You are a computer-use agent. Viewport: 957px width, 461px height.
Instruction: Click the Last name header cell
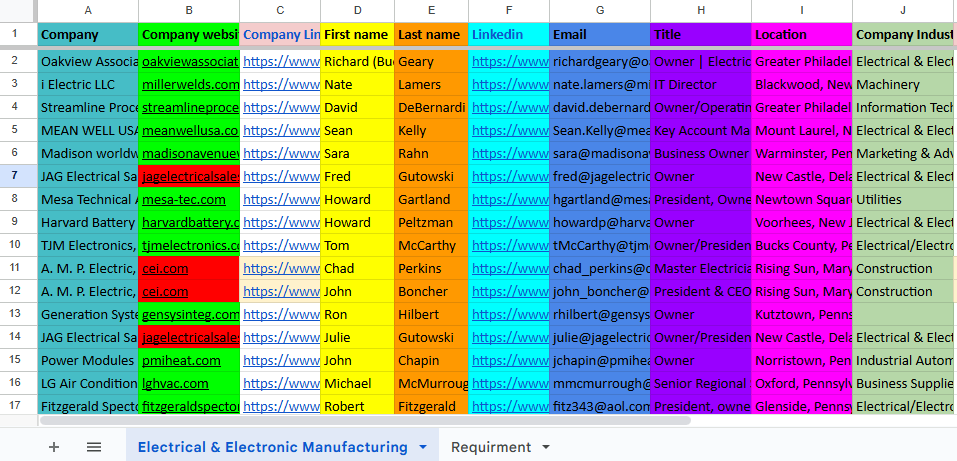430,35
